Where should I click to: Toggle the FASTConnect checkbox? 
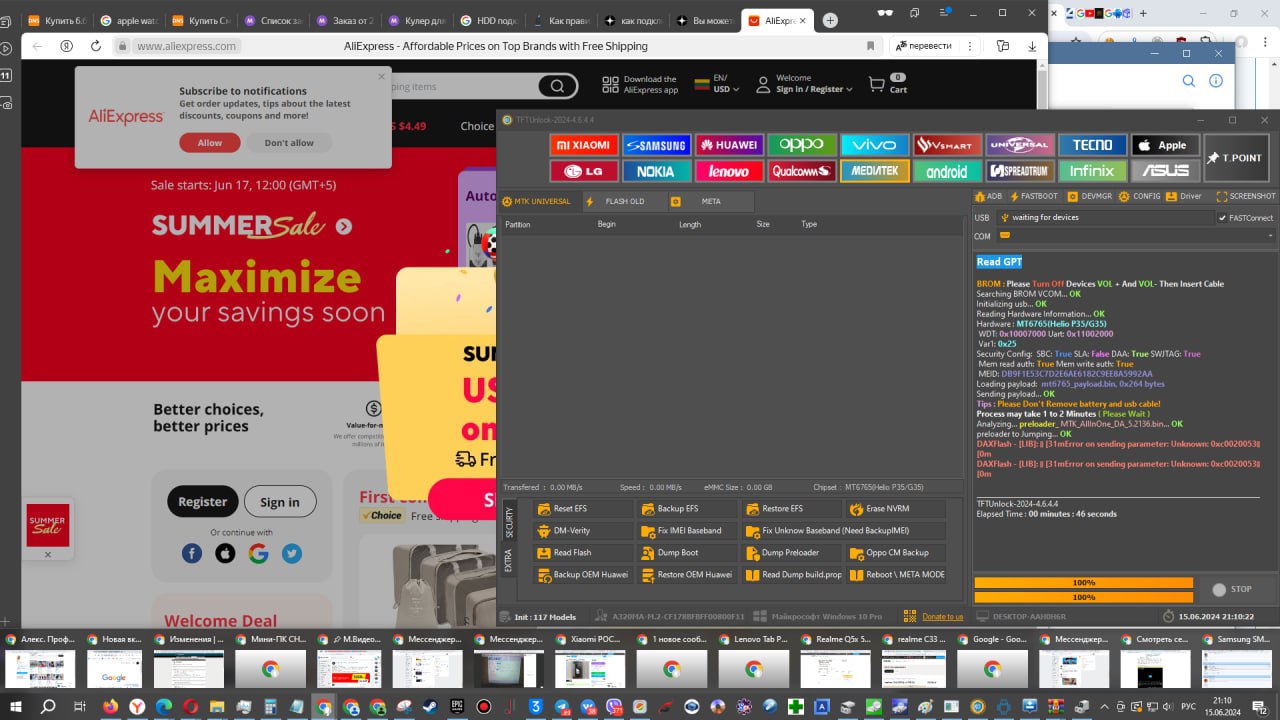[x=1222, y=218]
